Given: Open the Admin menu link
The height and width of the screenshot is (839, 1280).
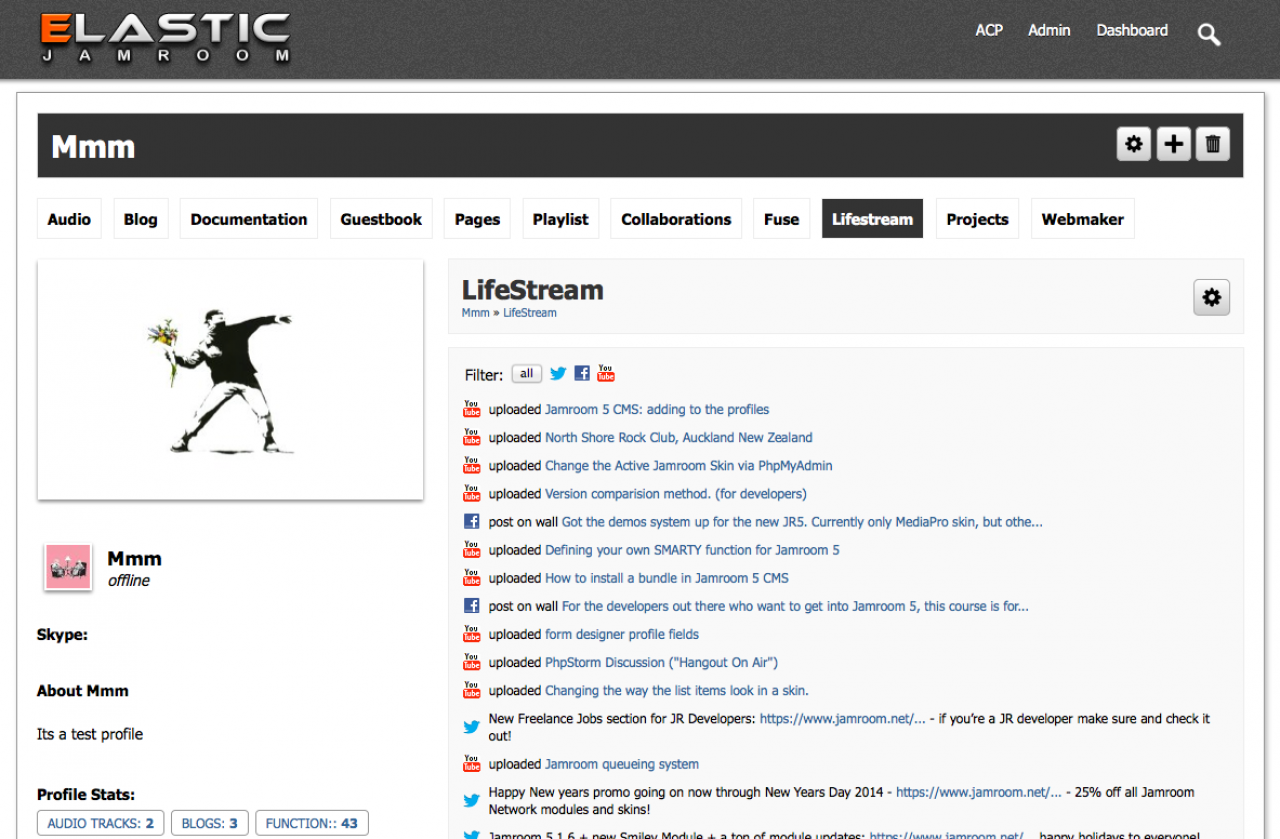Looking at the screenshot, I should [x=1049, y=30].
